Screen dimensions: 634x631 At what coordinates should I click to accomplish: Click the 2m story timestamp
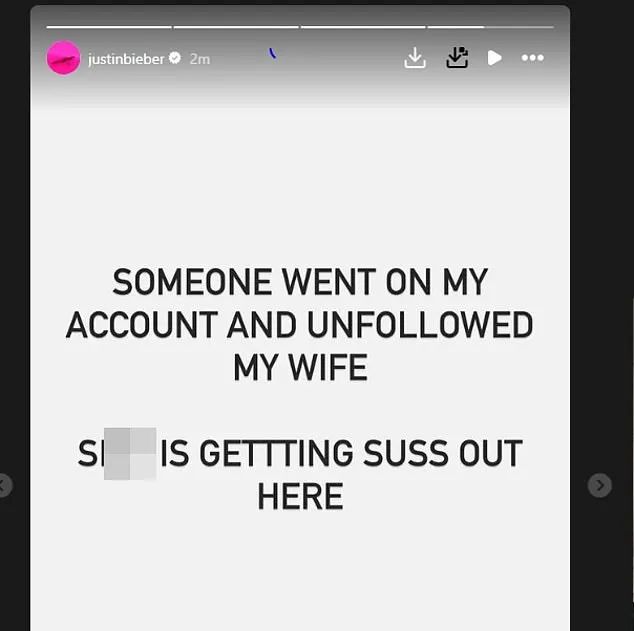[200, 59]
